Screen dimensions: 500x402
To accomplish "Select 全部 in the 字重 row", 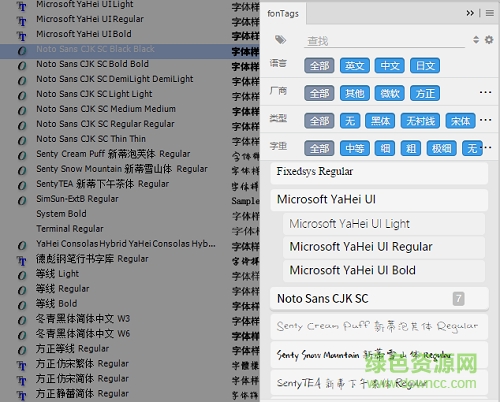I will click(x=319, y=148).
